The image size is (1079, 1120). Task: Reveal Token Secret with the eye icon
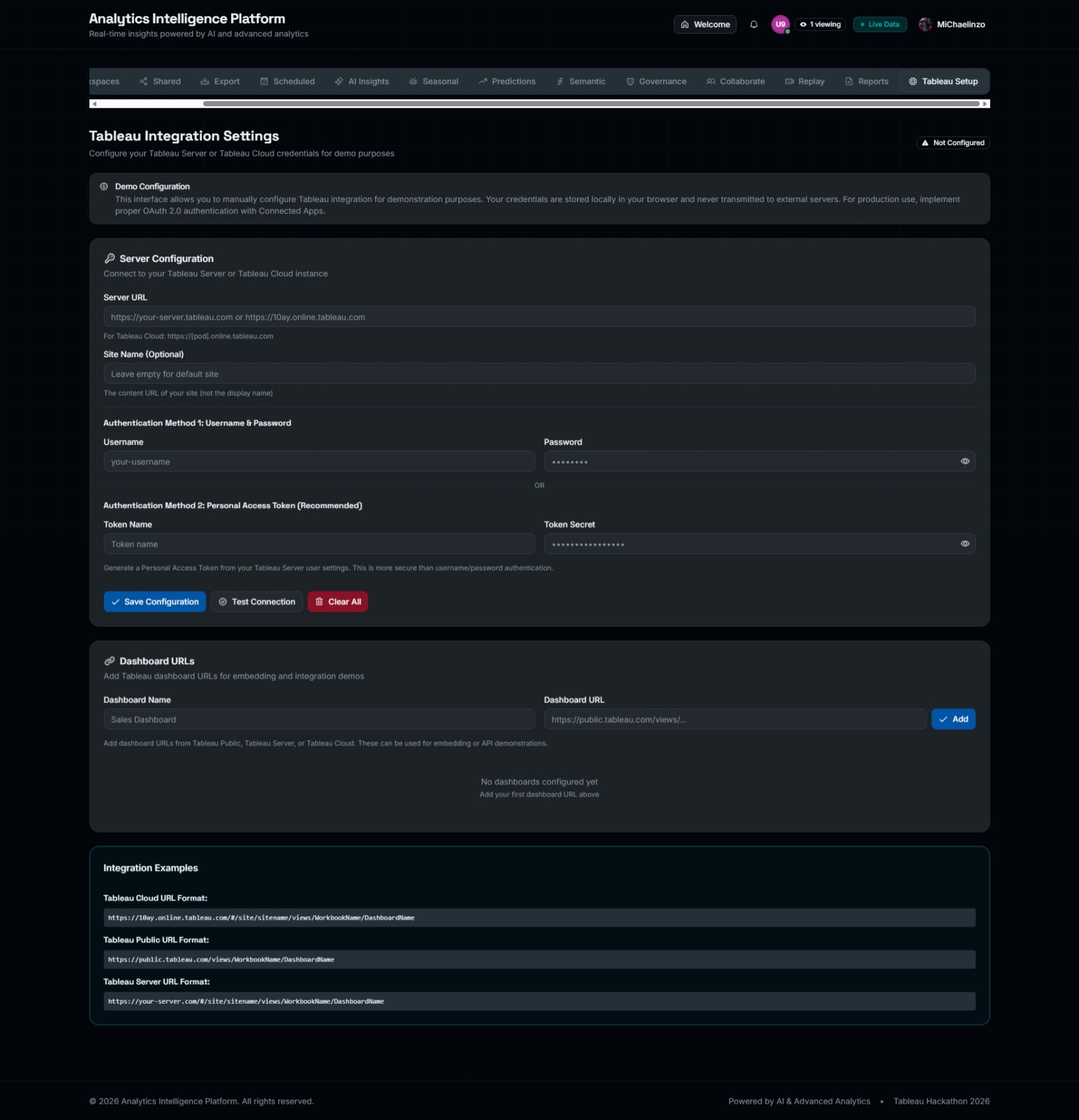tap(965, 544)
